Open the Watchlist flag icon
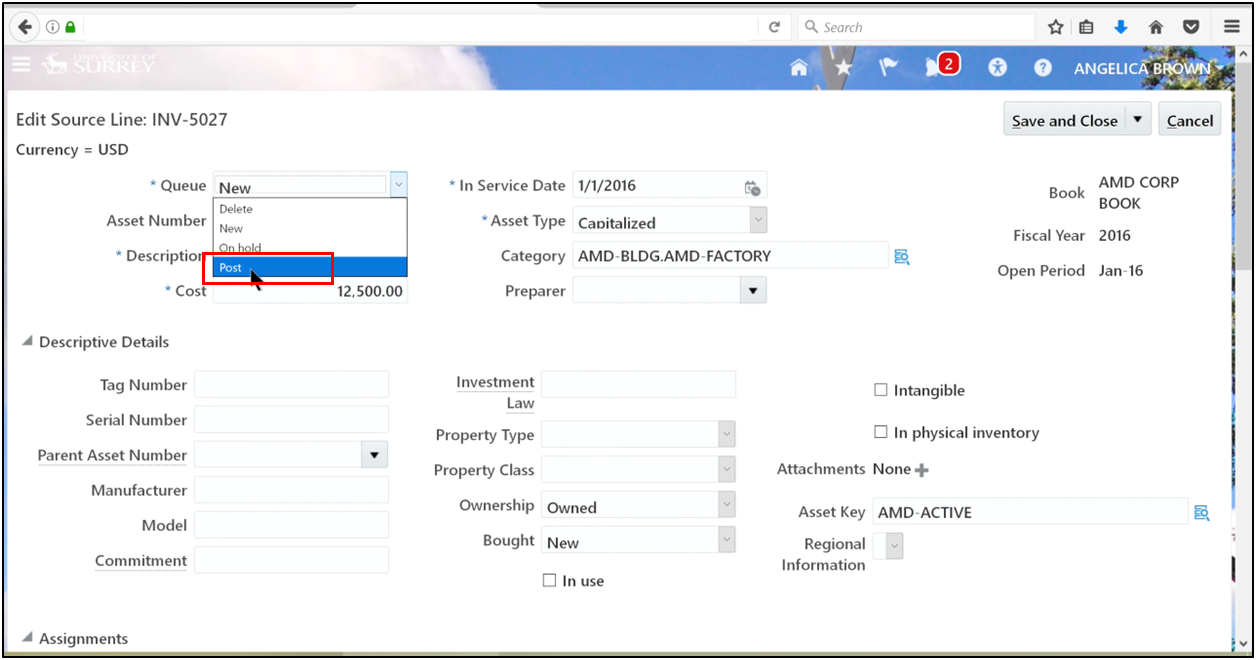 887,68
